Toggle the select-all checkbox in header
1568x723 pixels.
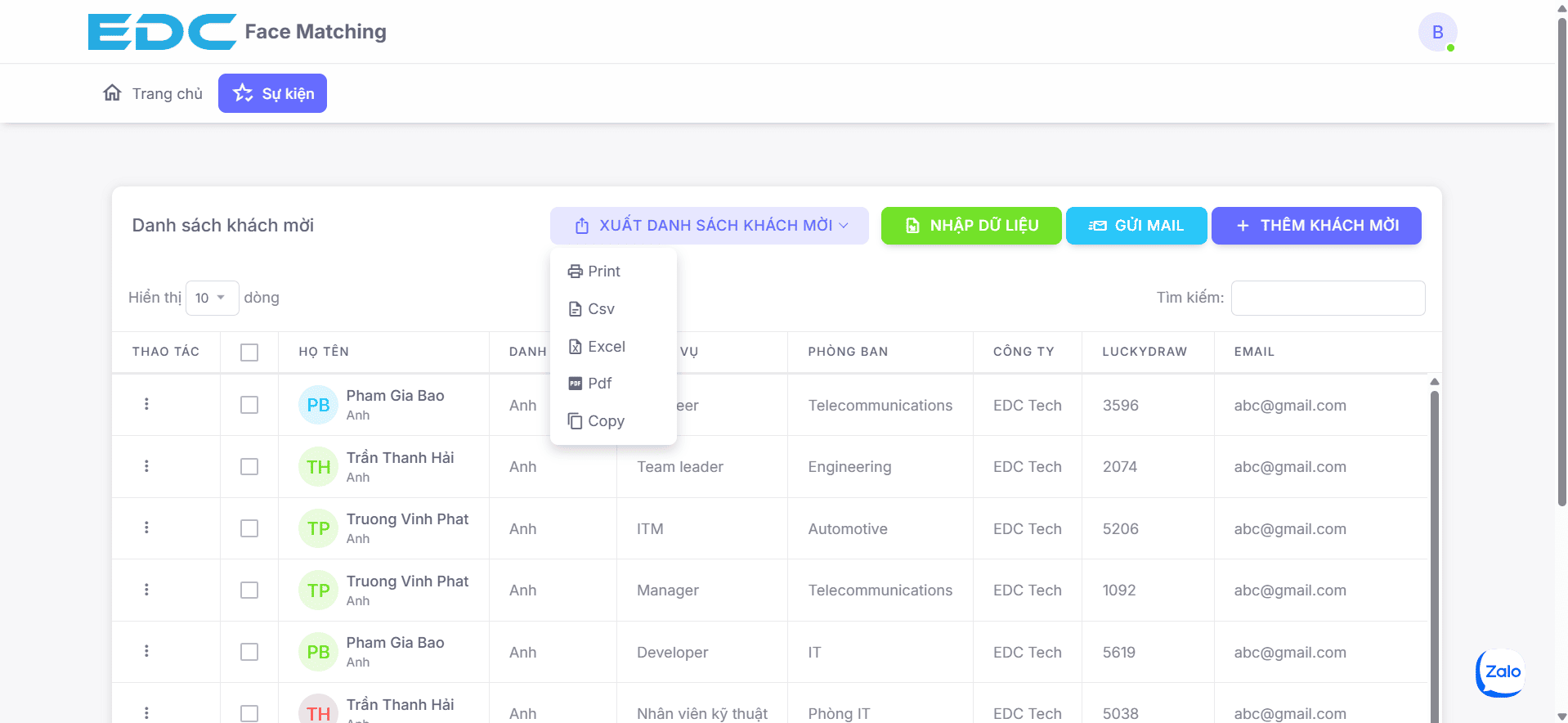tap(249, 353)
